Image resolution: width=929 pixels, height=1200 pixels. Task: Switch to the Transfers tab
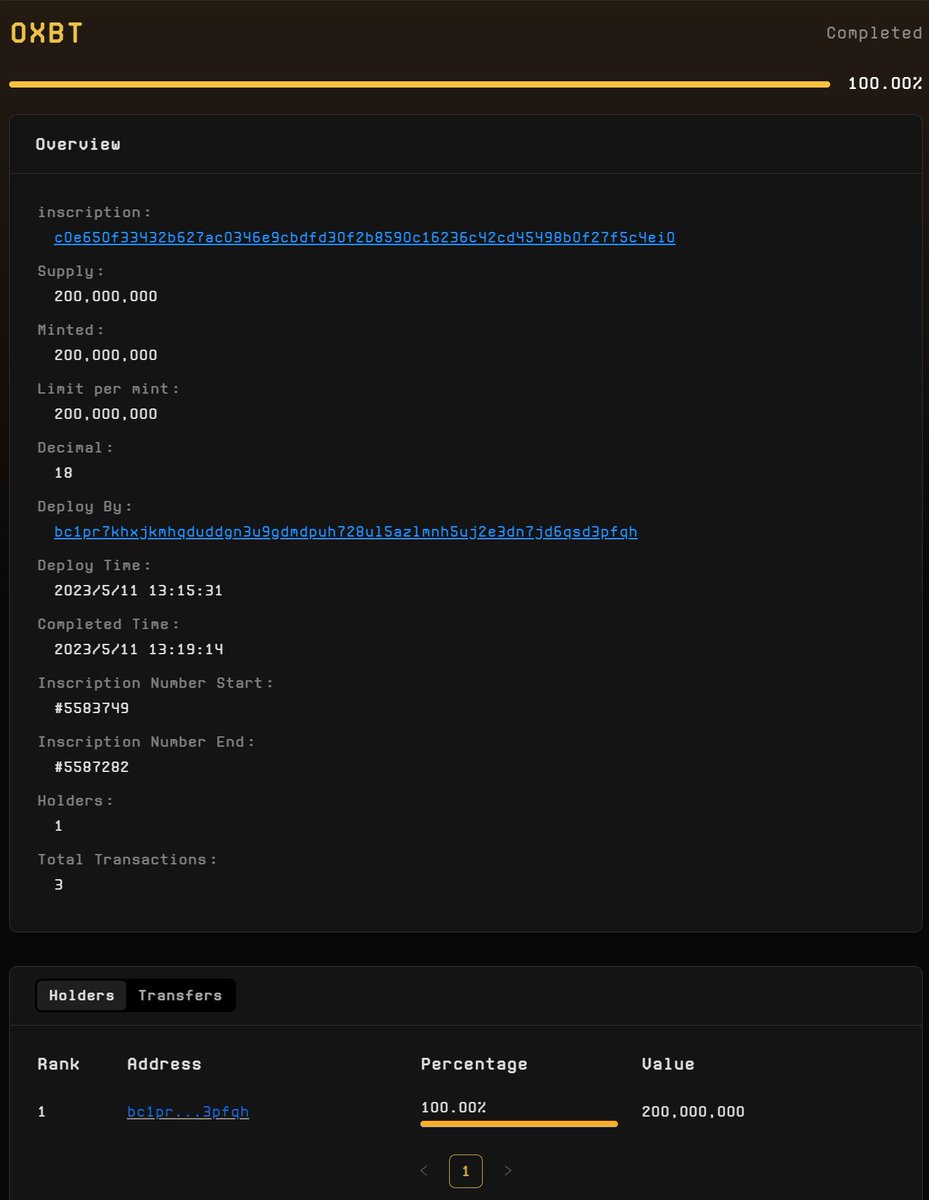click(x=180, y=996)
